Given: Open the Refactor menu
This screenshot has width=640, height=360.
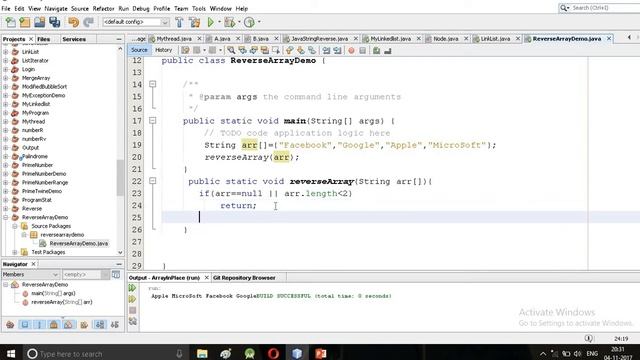Looking at the screenshot, I should pos(103,8).
